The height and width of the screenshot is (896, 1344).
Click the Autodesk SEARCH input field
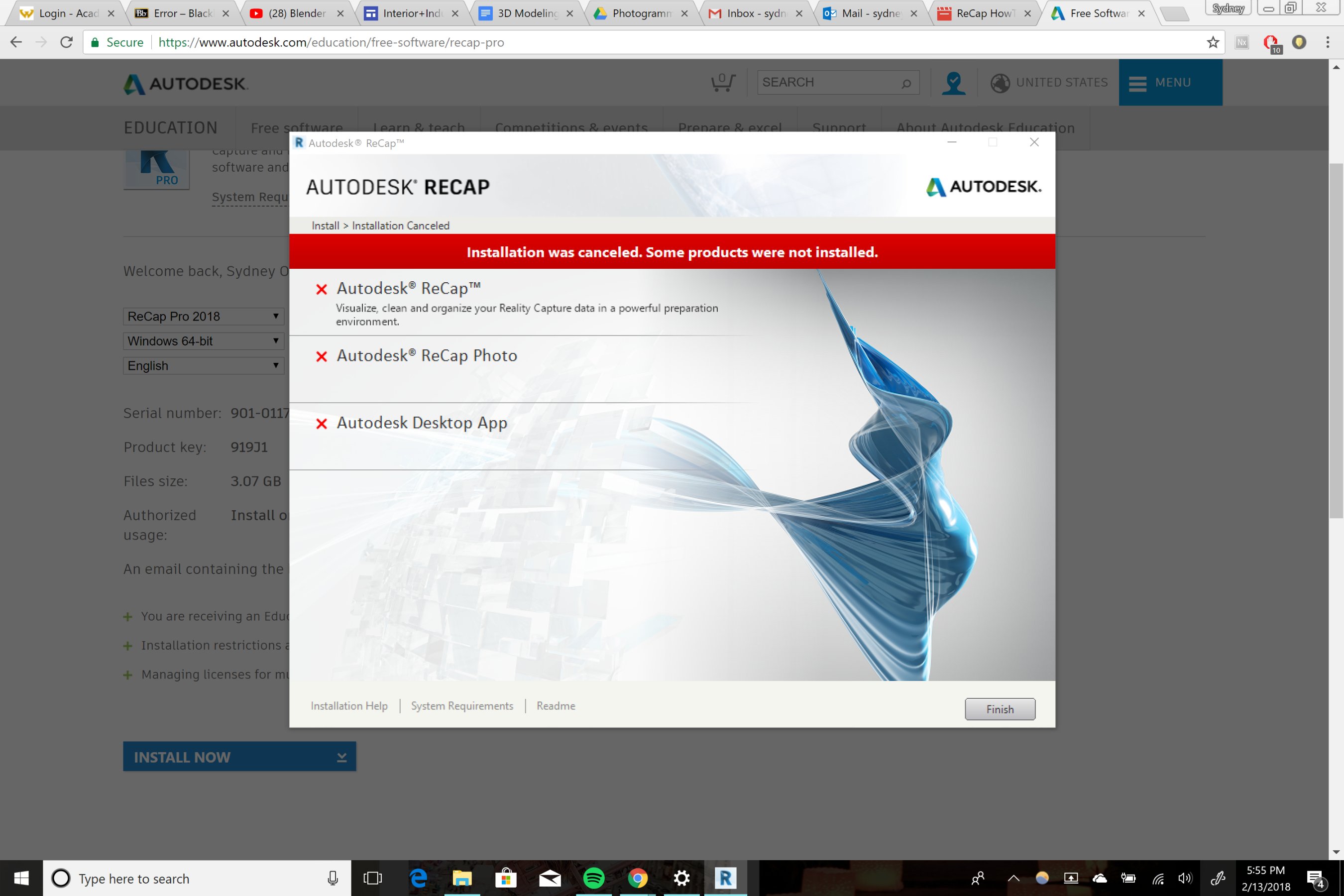(829, 82)
